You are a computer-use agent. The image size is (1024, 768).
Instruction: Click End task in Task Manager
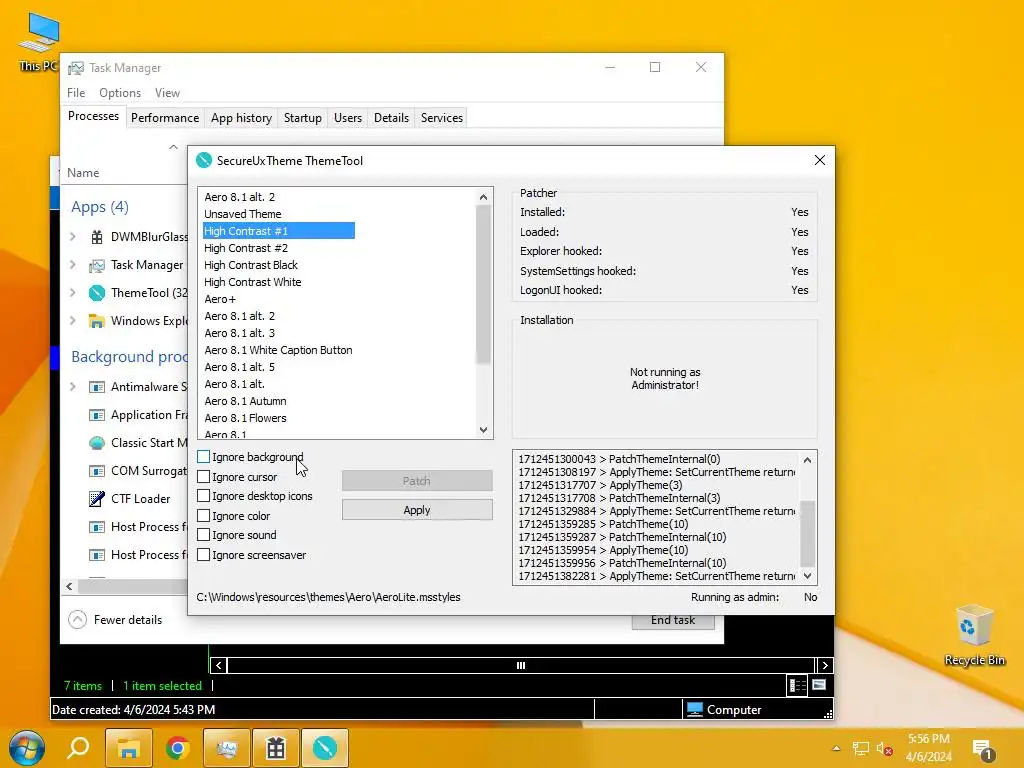[x=673, y=621]
